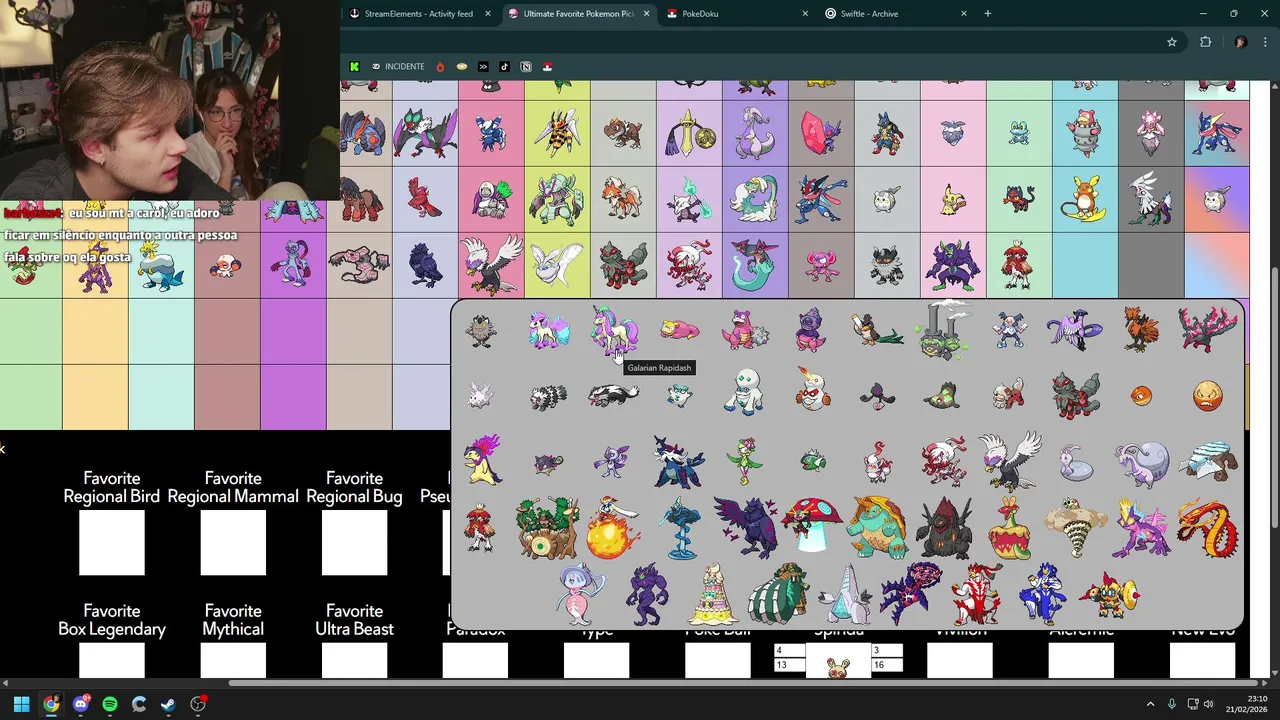Select Hisuian Avalugg in the popup
1280x720 pixels.
[x=1208, y=461]
